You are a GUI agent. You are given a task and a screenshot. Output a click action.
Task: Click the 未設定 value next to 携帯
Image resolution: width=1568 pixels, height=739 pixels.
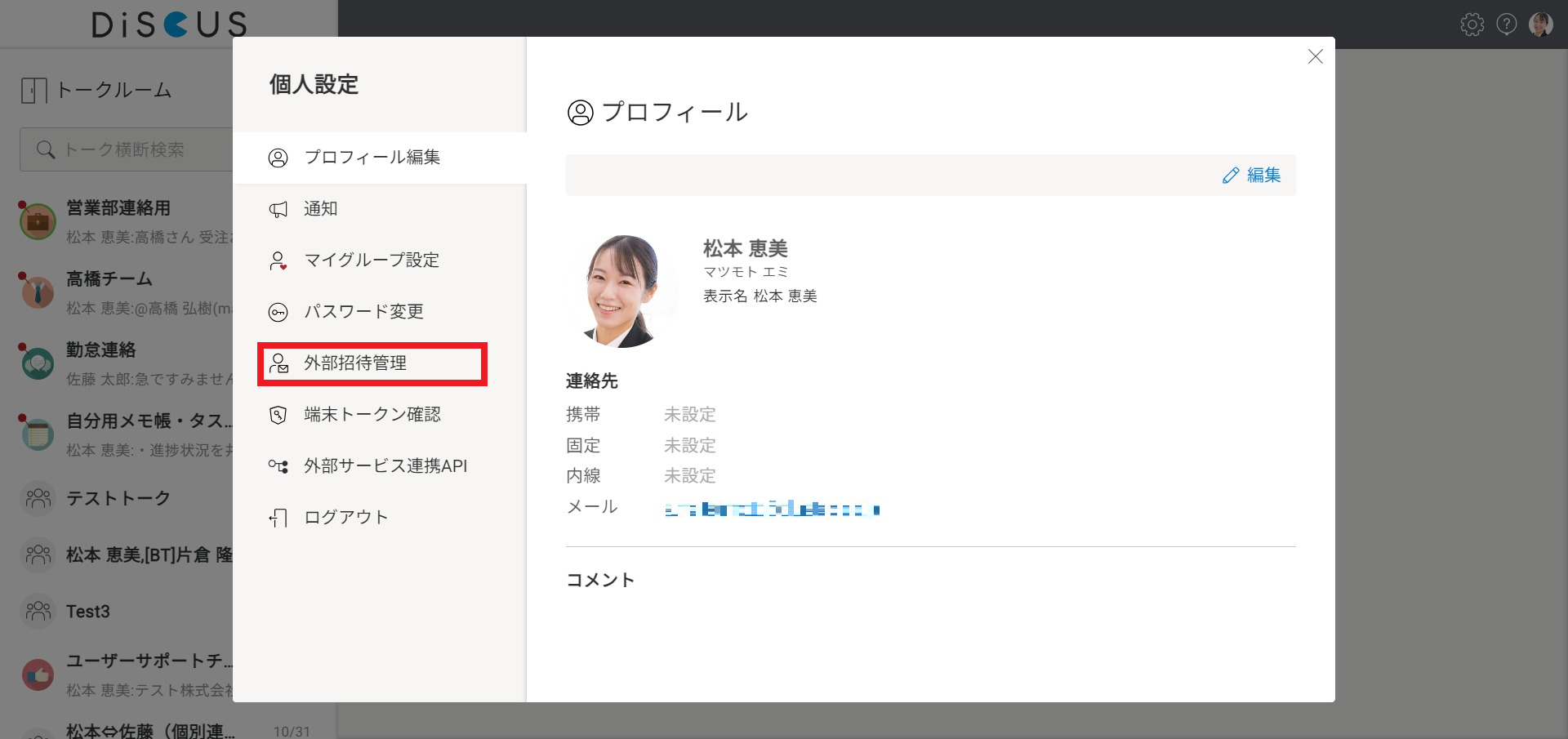point(690,415)
